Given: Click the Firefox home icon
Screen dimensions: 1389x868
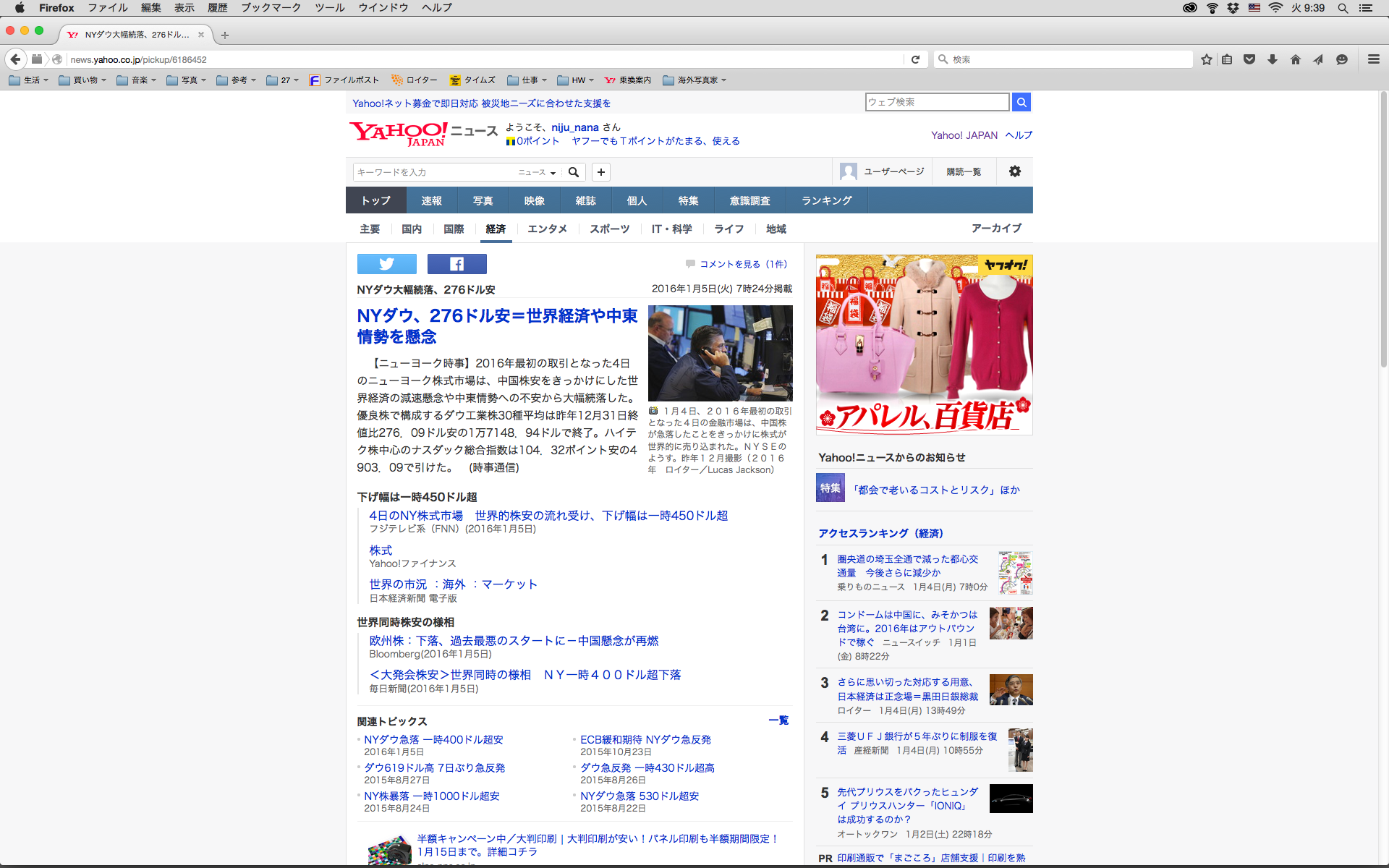Looking at the screenshot, I should (x=1295, y=59).
